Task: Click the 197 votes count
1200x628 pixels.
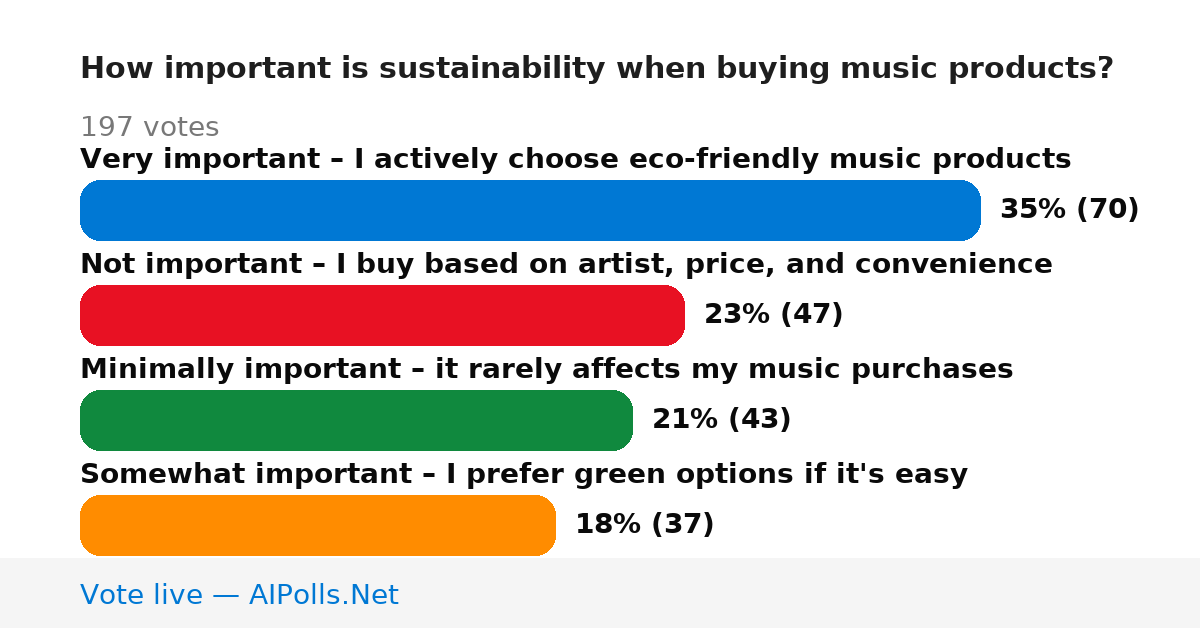Action: tap(149, 127)
